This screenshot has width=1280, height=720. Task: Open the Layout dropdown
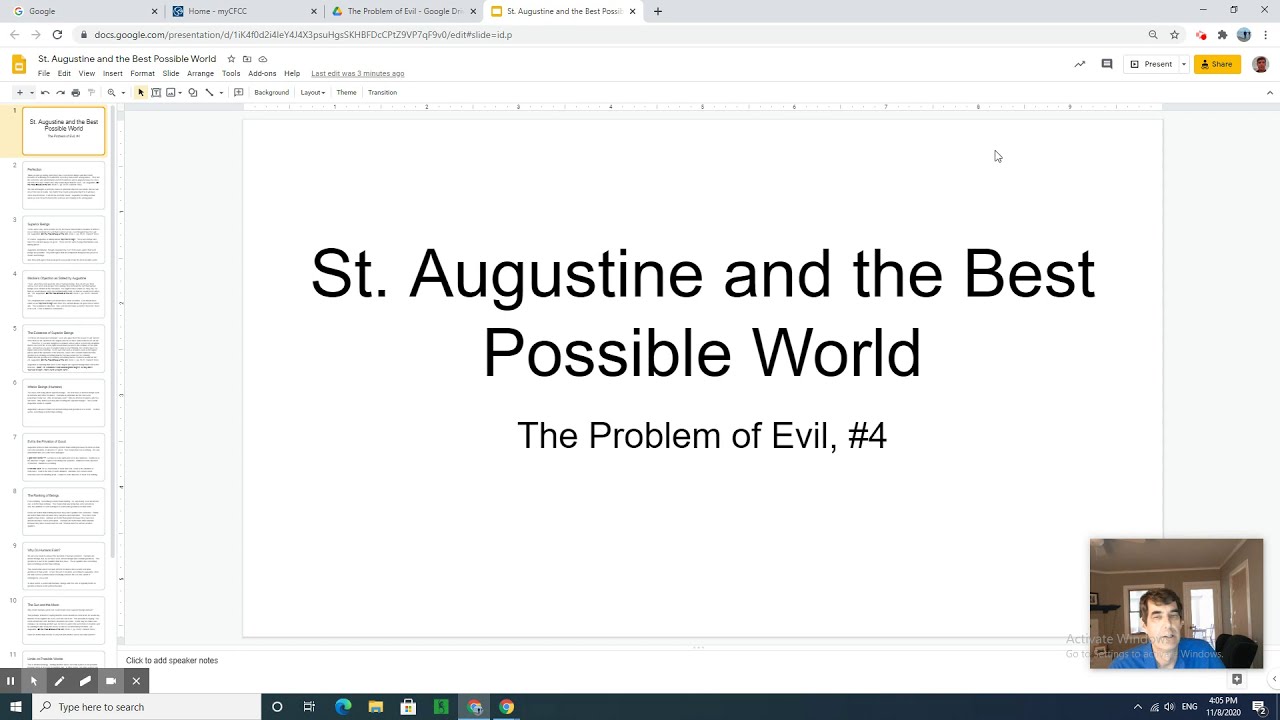tap(312, 92)
